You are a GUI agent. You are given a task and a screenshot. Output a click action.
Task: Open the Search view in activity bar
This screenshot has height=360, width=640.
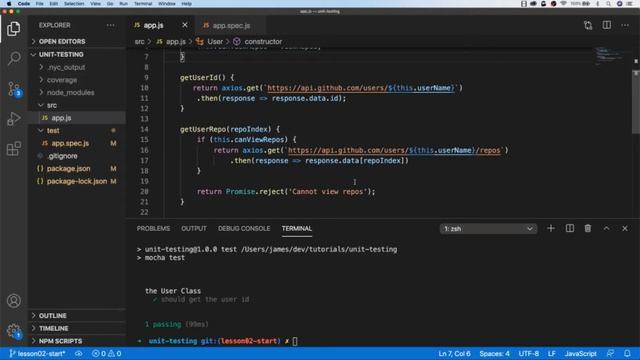tap(13, 58)
